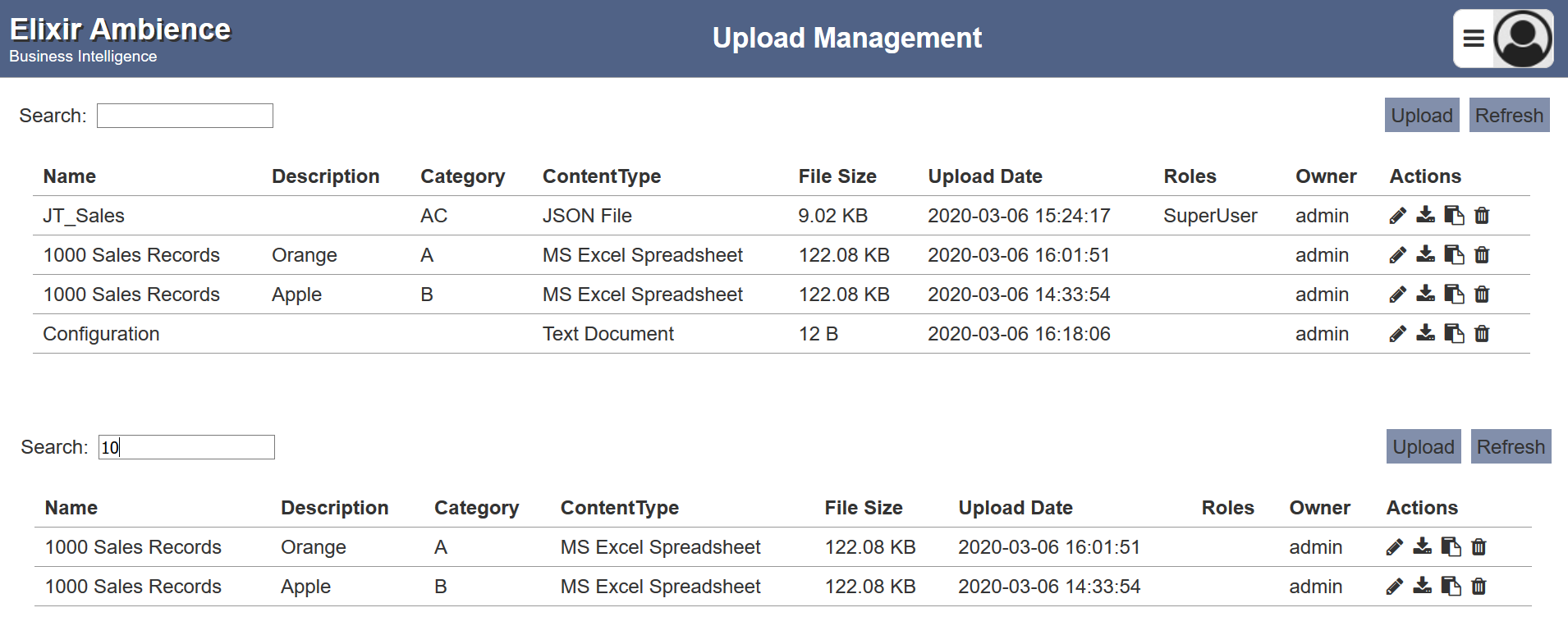Viewport: 1568px width, 635px height.
Task: Open the hamburger menu in header
Action: click(x=1474, y=39)
